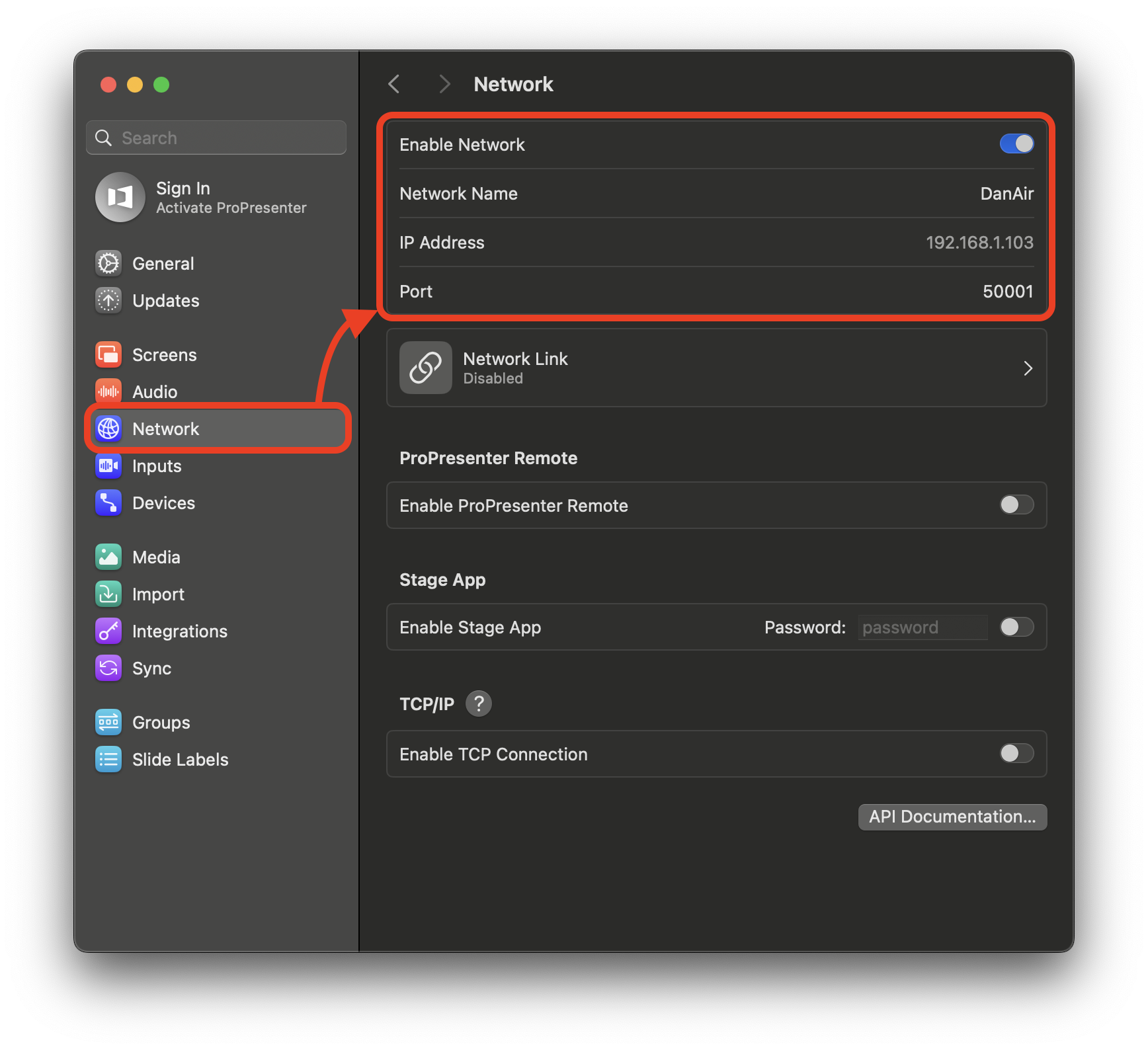Image resolution: width=1148 pixels, height=1050 pixels.
Task: Expand the Network Link row chevron
Action: [x=1028, y=368]
